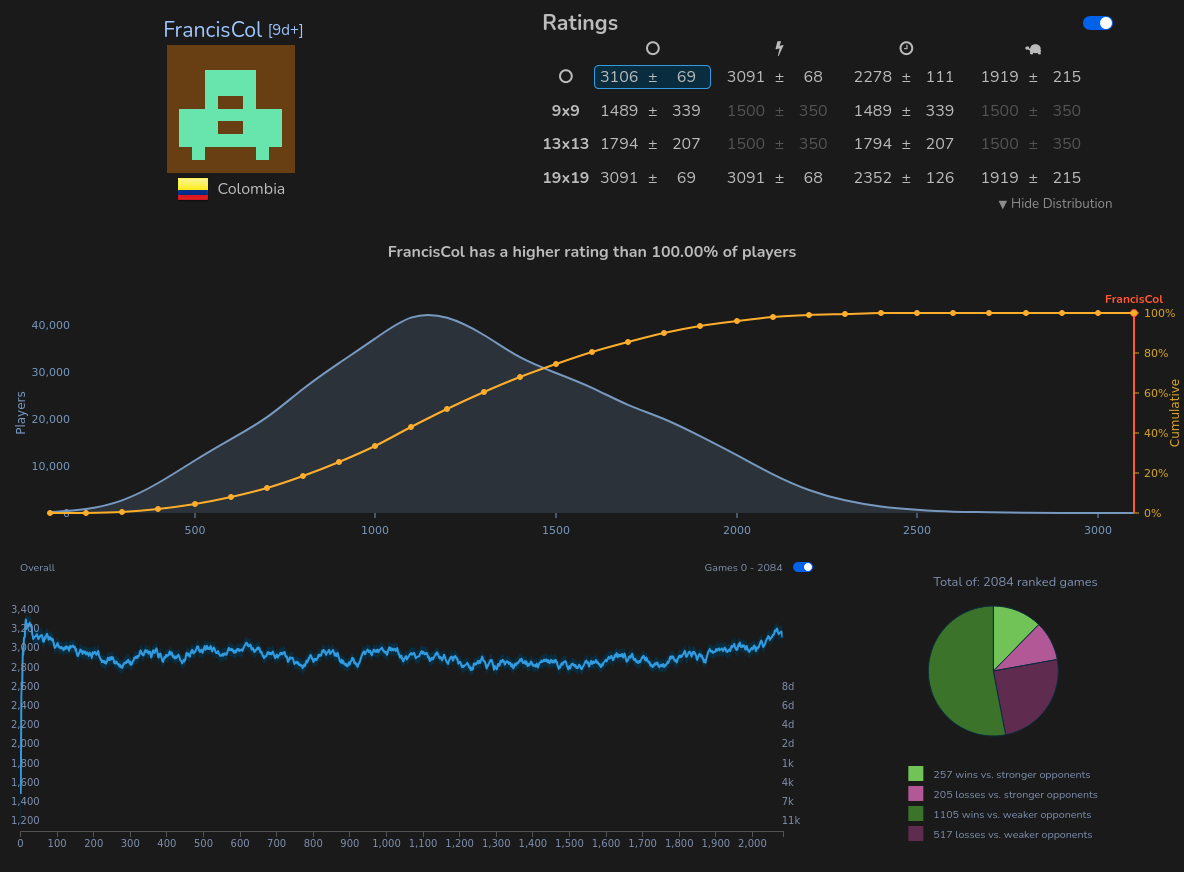The height and width of the screenshot is (872, 1184).
Task: Click the overall speed circle icon column header
Action: pyautogui.click(x=652, y=48)
